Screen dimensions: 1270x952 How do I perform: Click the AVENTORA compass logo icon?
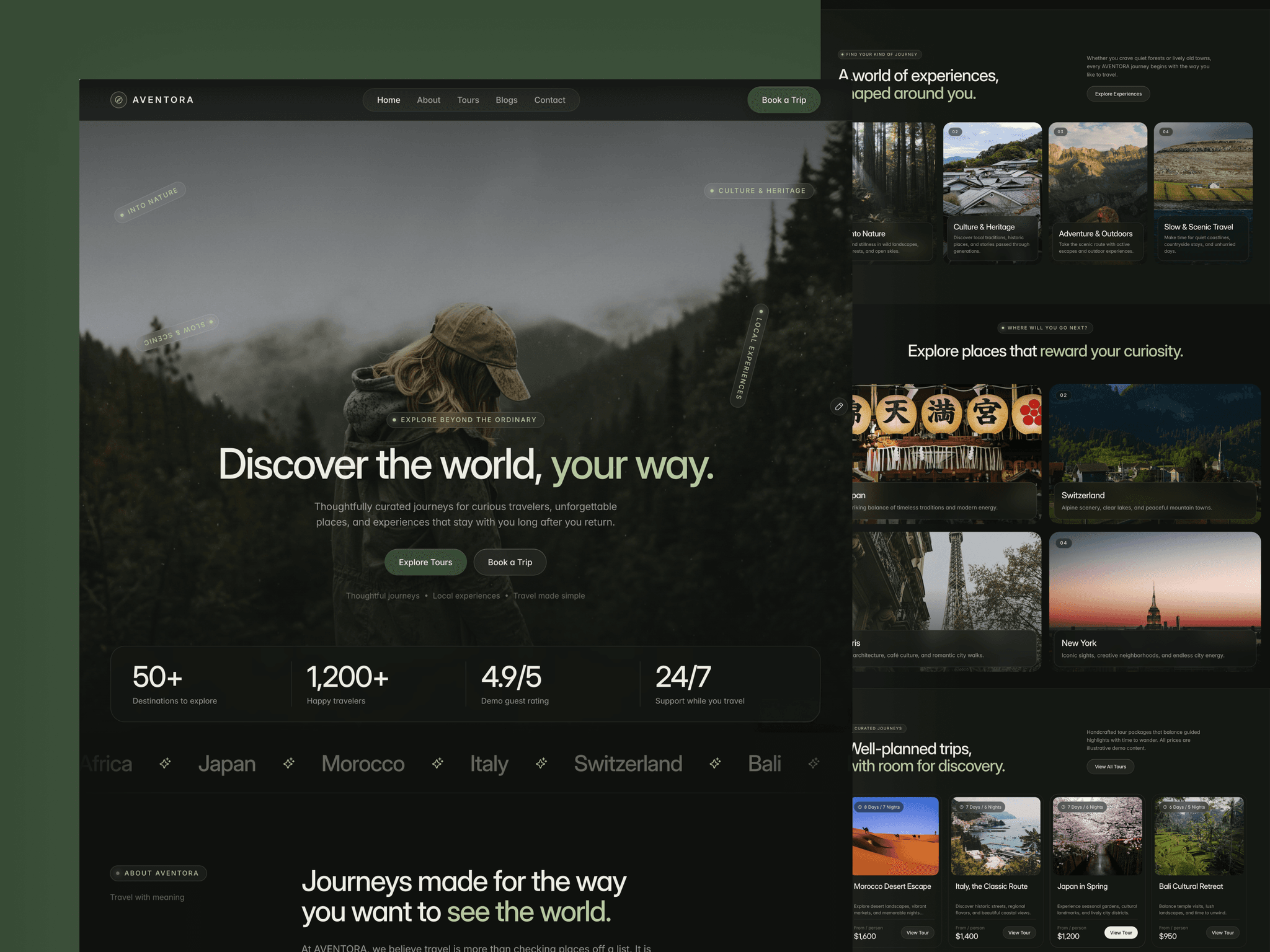pyautogui.click(x=118, y=100)
